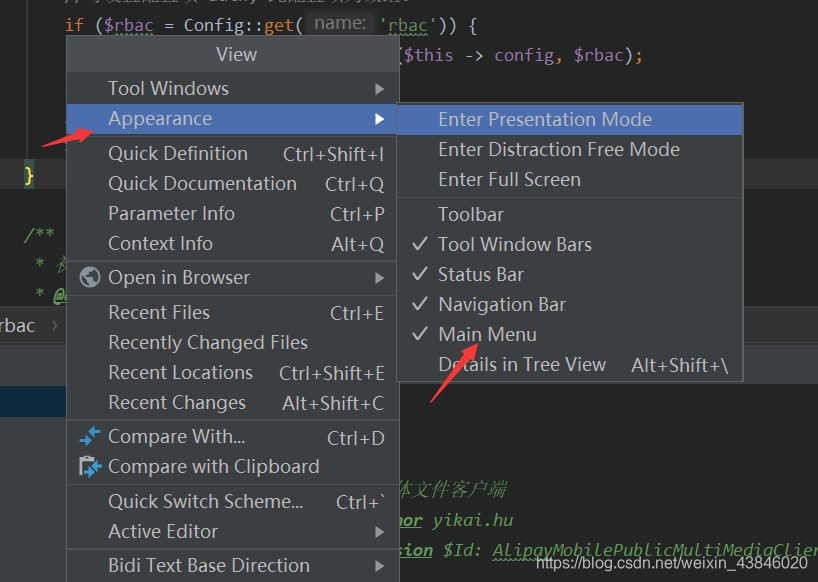Expand the Appearance submenu arrow
Image resolution: width=818 pixels, height=582 pixels.
pyautogui.click(x=380, y=119)
